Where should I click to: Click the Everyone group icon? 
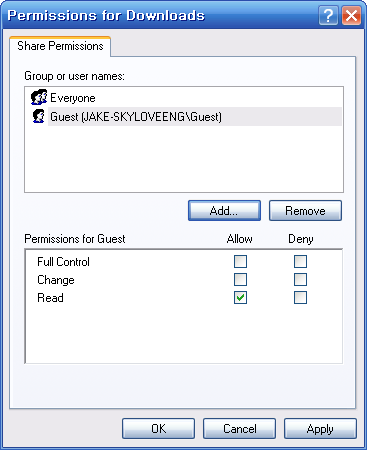[x=39, y=97]
